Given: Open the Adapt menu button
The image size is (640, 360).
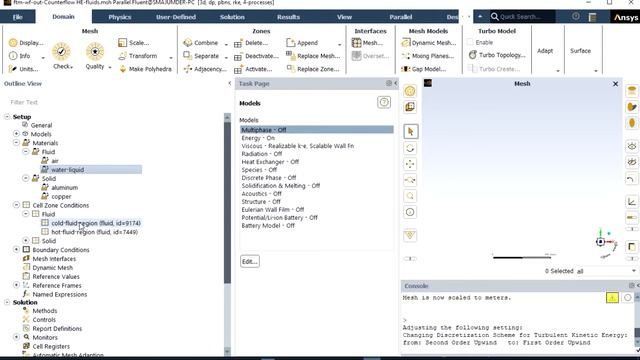Looking at the screenshot, I should tap(545, 51).
